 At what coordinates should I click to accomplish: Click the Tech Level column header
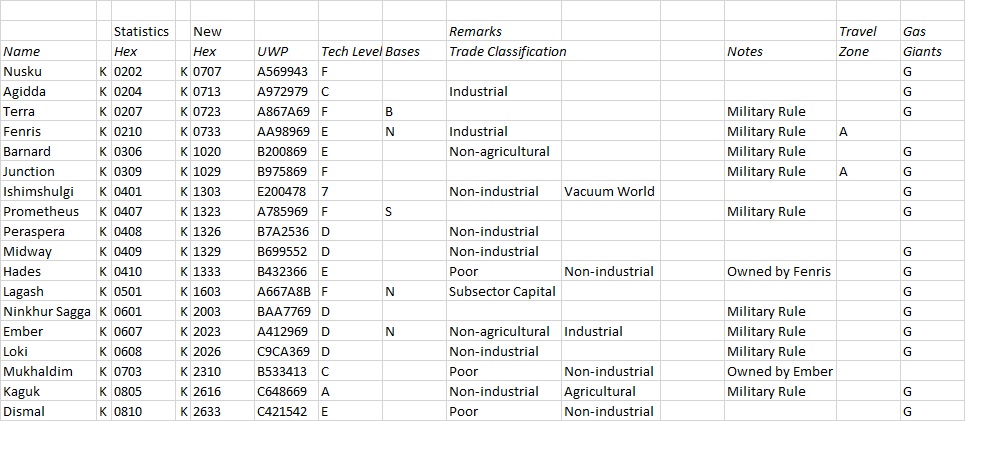(350, 52)
